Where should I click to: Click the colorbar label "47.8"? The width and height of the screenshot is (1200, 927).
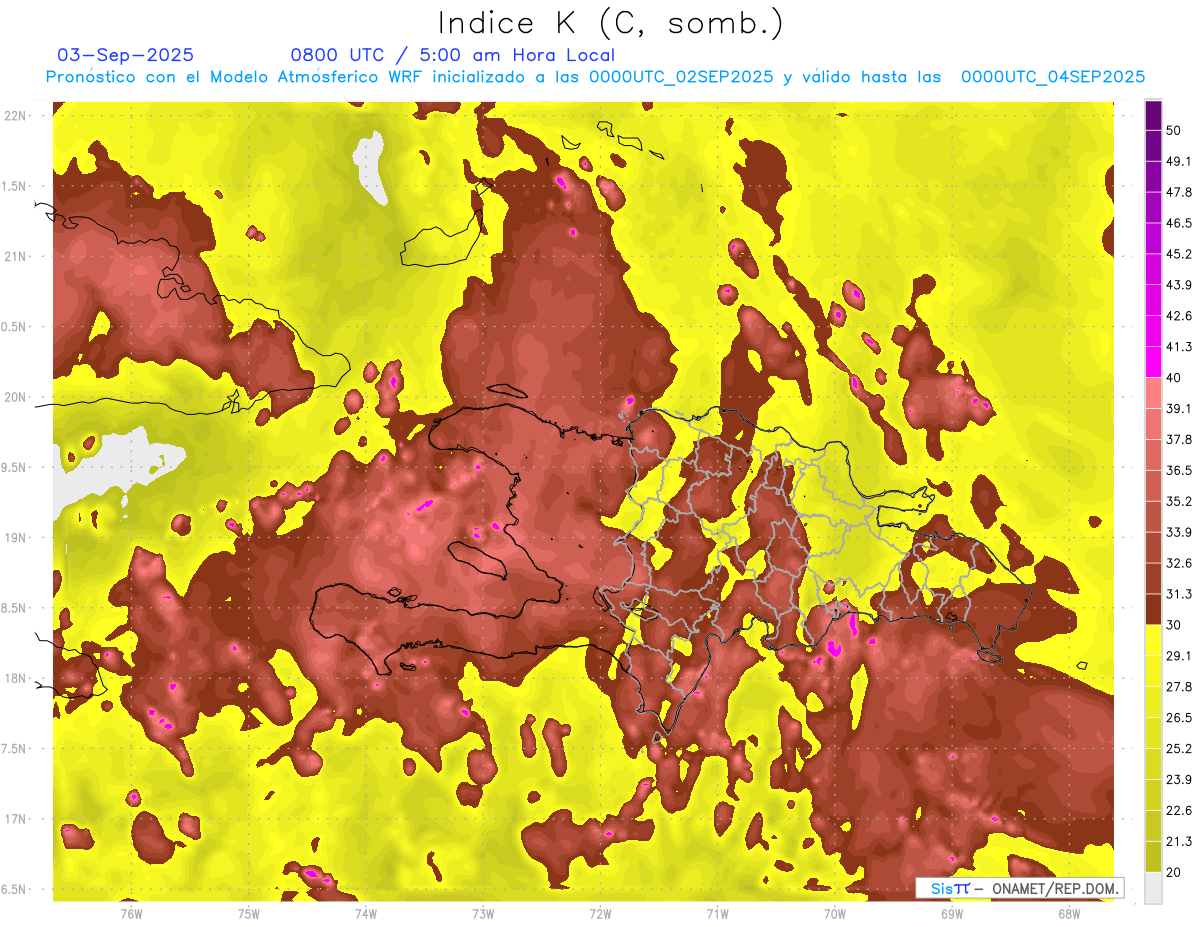(1179, 192)
